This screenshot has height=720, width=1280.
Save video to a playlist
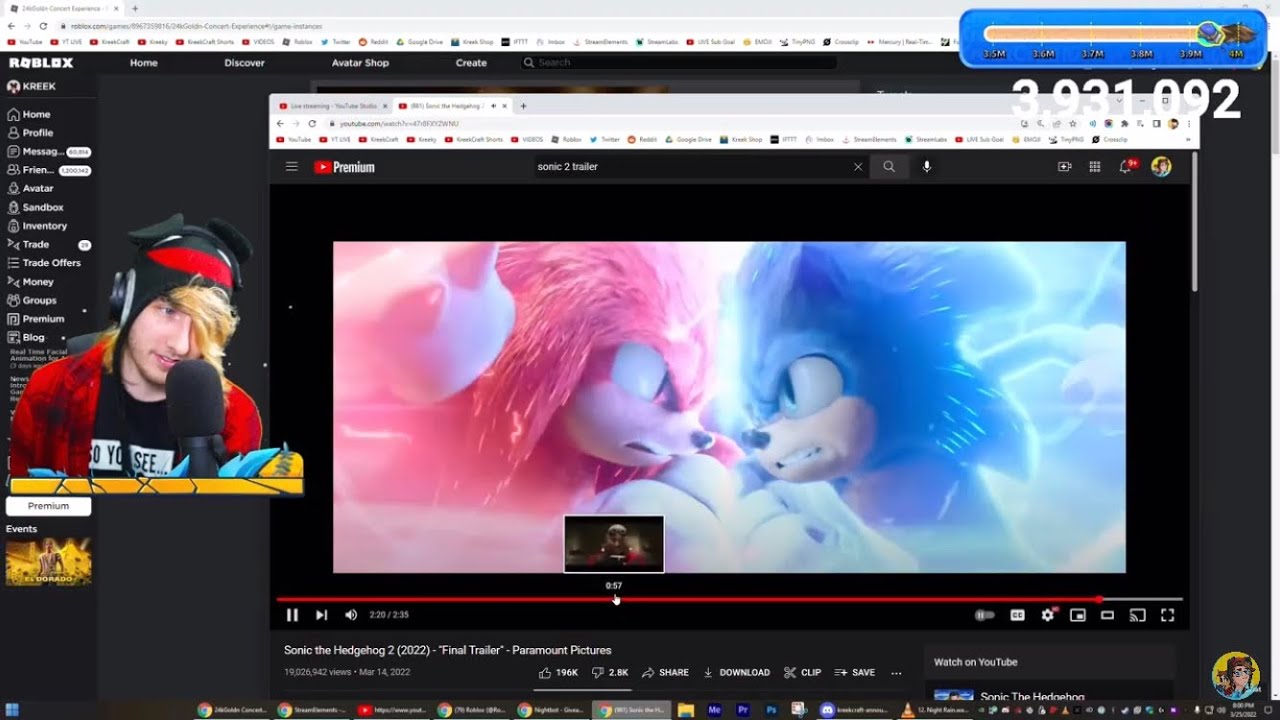pyautogui.click(x=855, y=673)
